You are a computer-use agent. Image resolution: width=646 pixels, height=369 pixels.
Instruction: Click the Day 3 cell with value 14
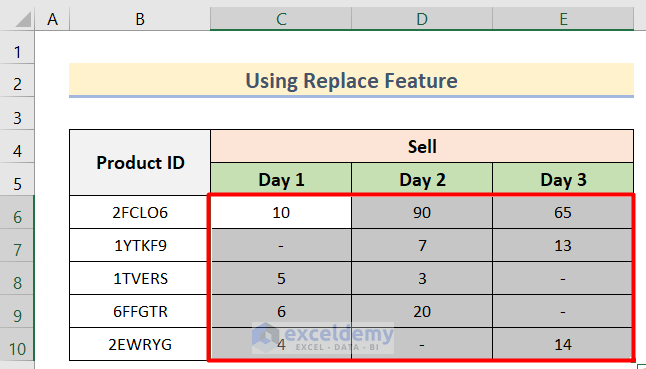pyautogui.click(x=563, y=344)
